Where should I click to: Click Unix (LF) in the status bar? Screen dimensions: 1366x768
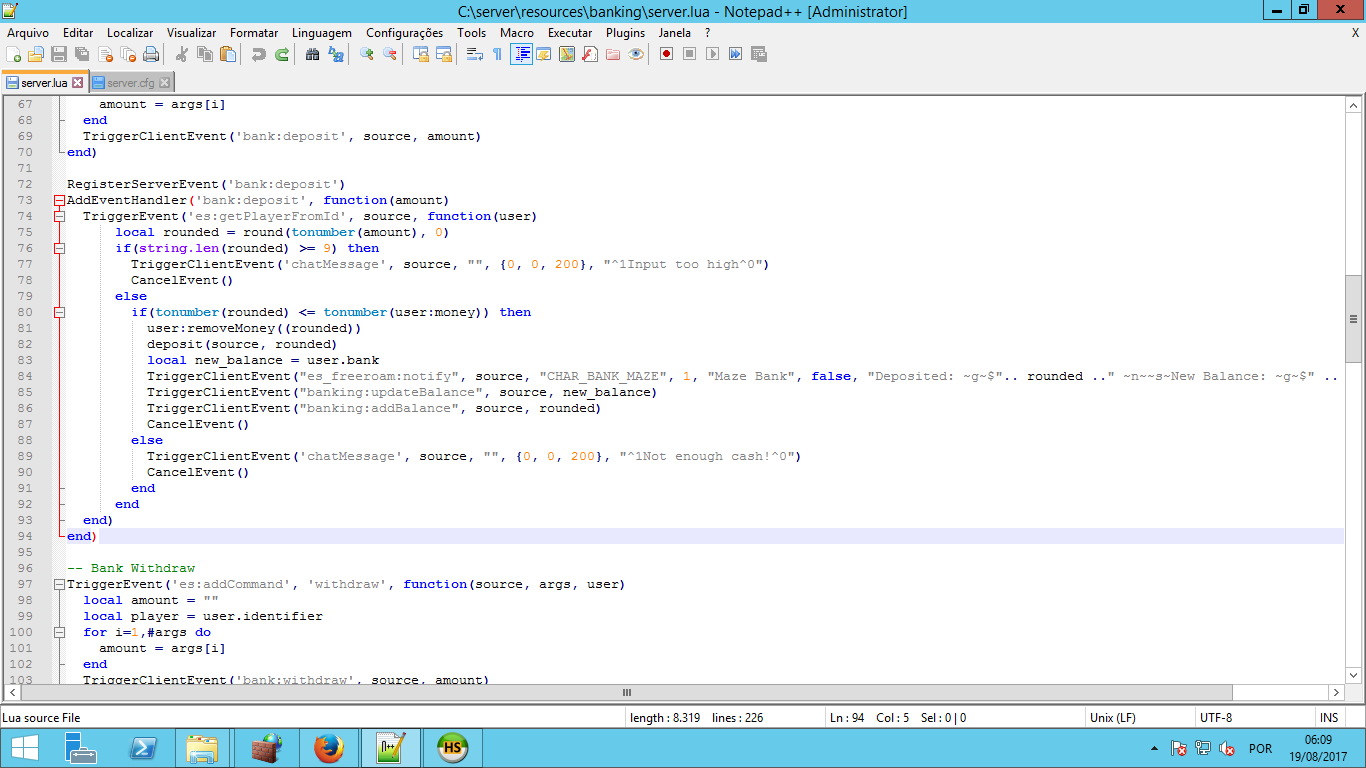[x=1112, y=718]
